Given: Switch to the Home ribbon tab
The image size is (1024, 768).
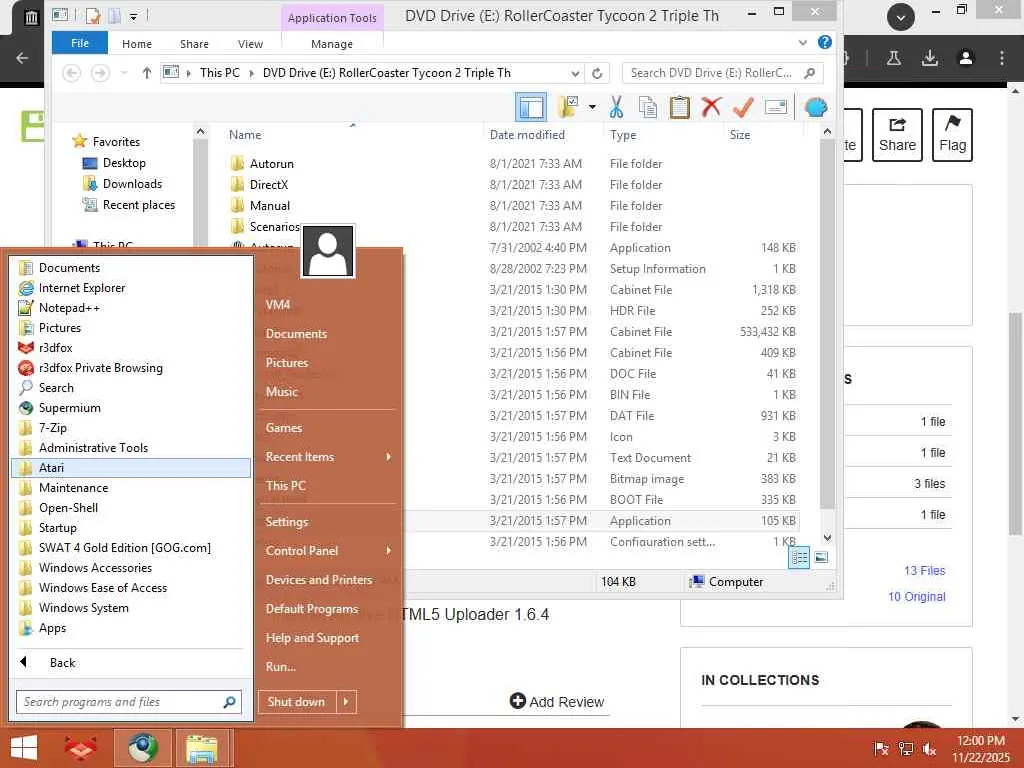Looking at the screenshot, I should (136, 44).
